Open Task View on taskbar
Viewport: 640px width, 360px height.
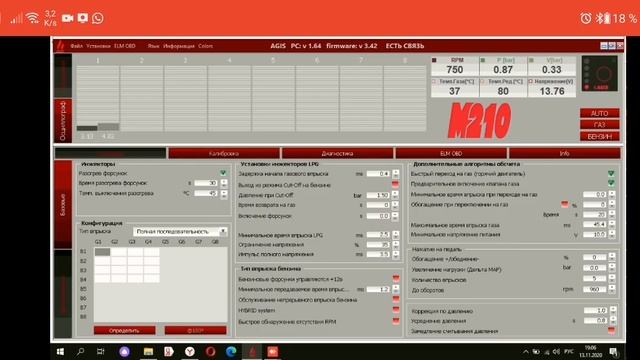point(100,351)
